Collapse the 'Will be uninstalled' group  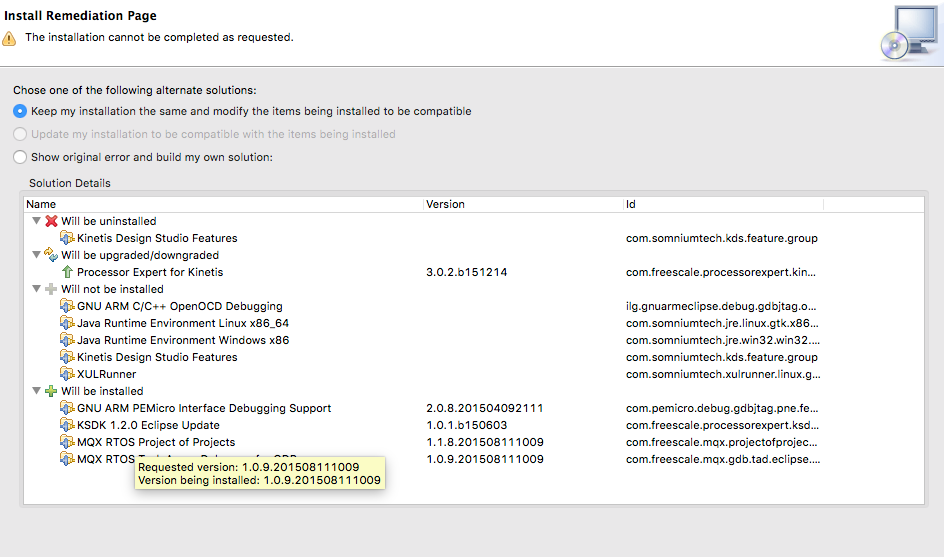click(37, 221)
